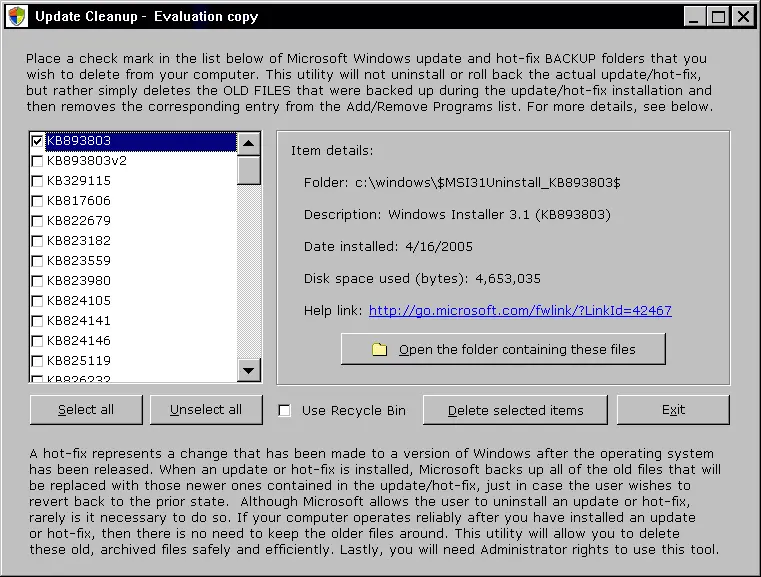761x577 pixels.
Task: Click the list scrollbar up arrow
Action: (248, 144)
